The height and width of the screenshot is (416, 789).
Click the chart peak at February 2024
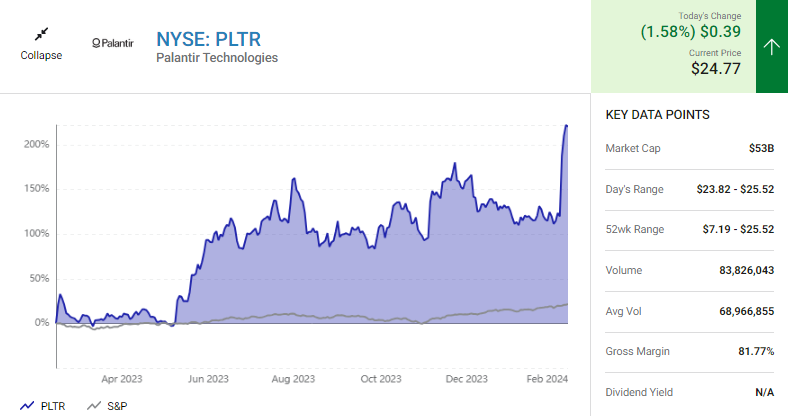(x=566, y=125)
